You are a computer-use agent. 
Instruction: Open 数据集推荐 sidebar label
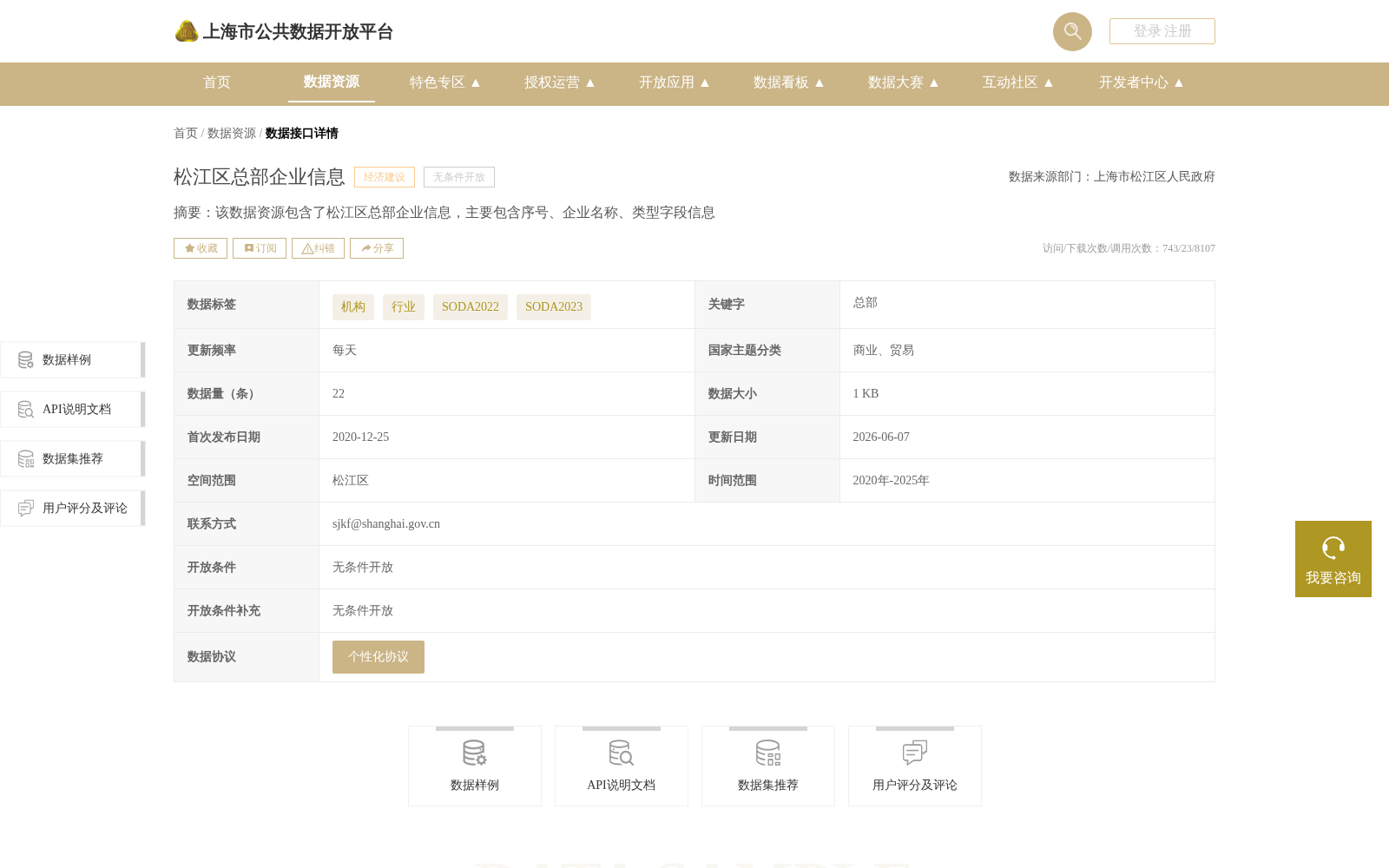click(73, 459)
